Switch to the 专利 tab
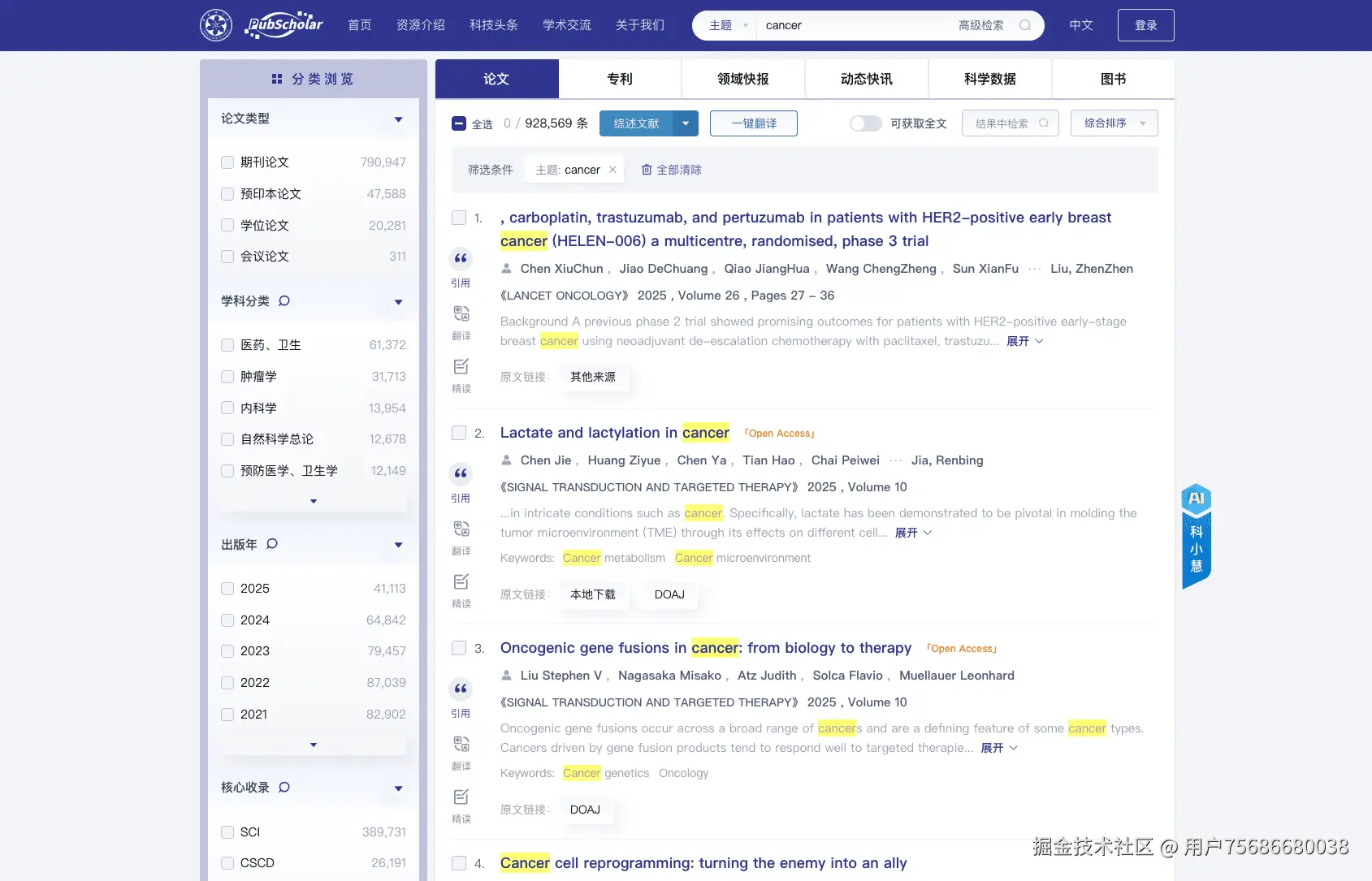1372x881 pixels. point(620,79)
